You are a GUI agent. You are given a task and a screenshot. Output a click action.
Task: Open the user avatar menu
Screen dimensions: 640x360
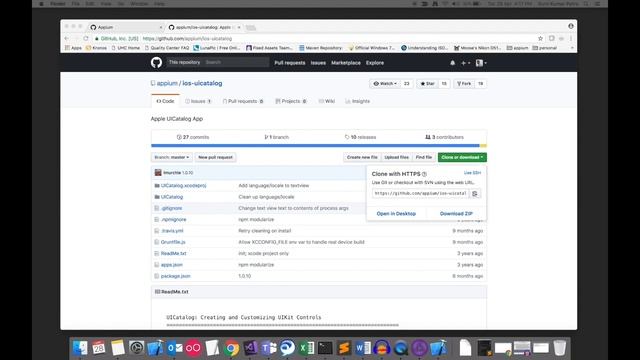(x=481, y=63)
